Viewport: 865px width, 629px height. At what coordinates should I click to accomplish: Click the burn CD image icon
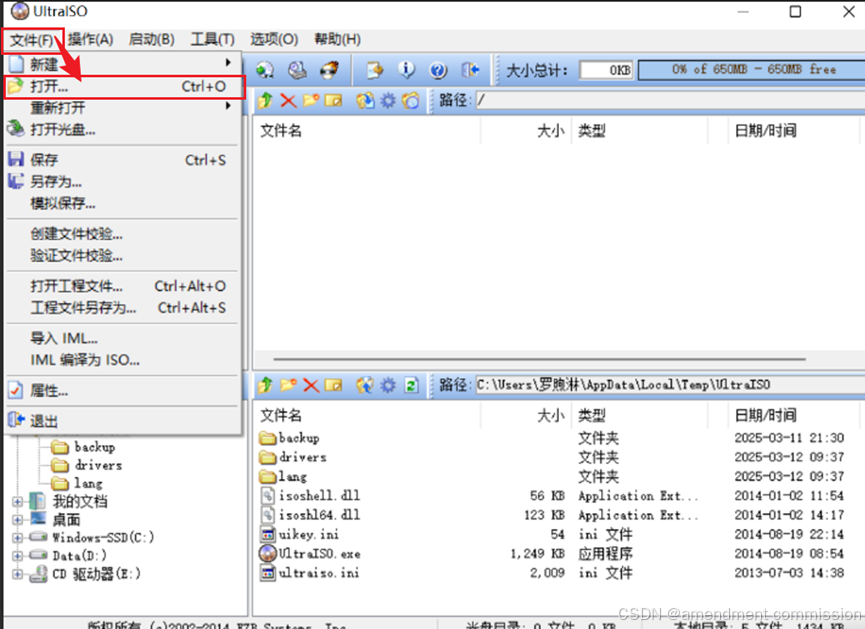pyautogui.click(x=329, y=70)
